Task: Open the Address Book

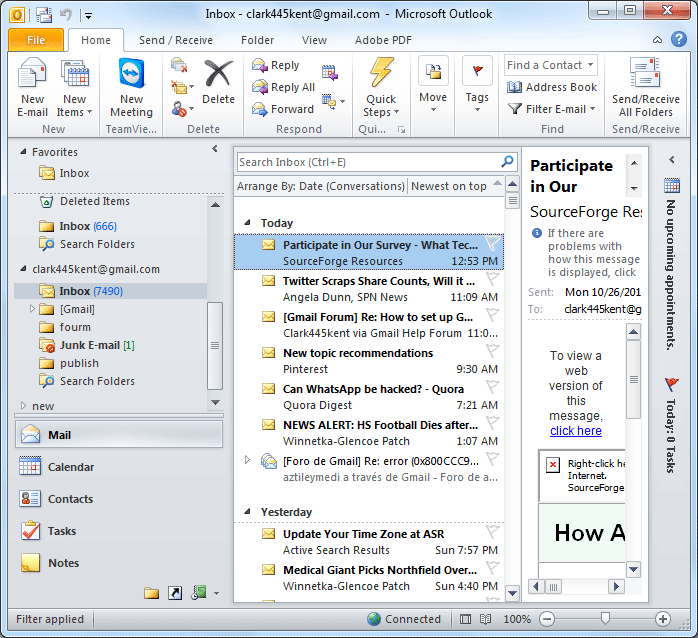Action: 552,87
